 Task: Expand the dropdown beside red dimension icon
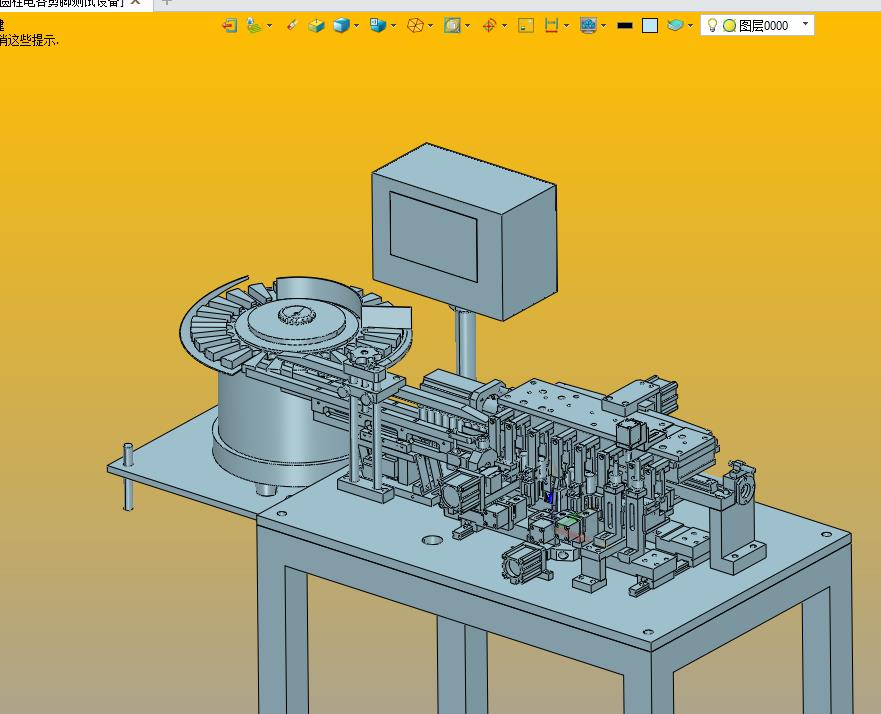(566, 25)
